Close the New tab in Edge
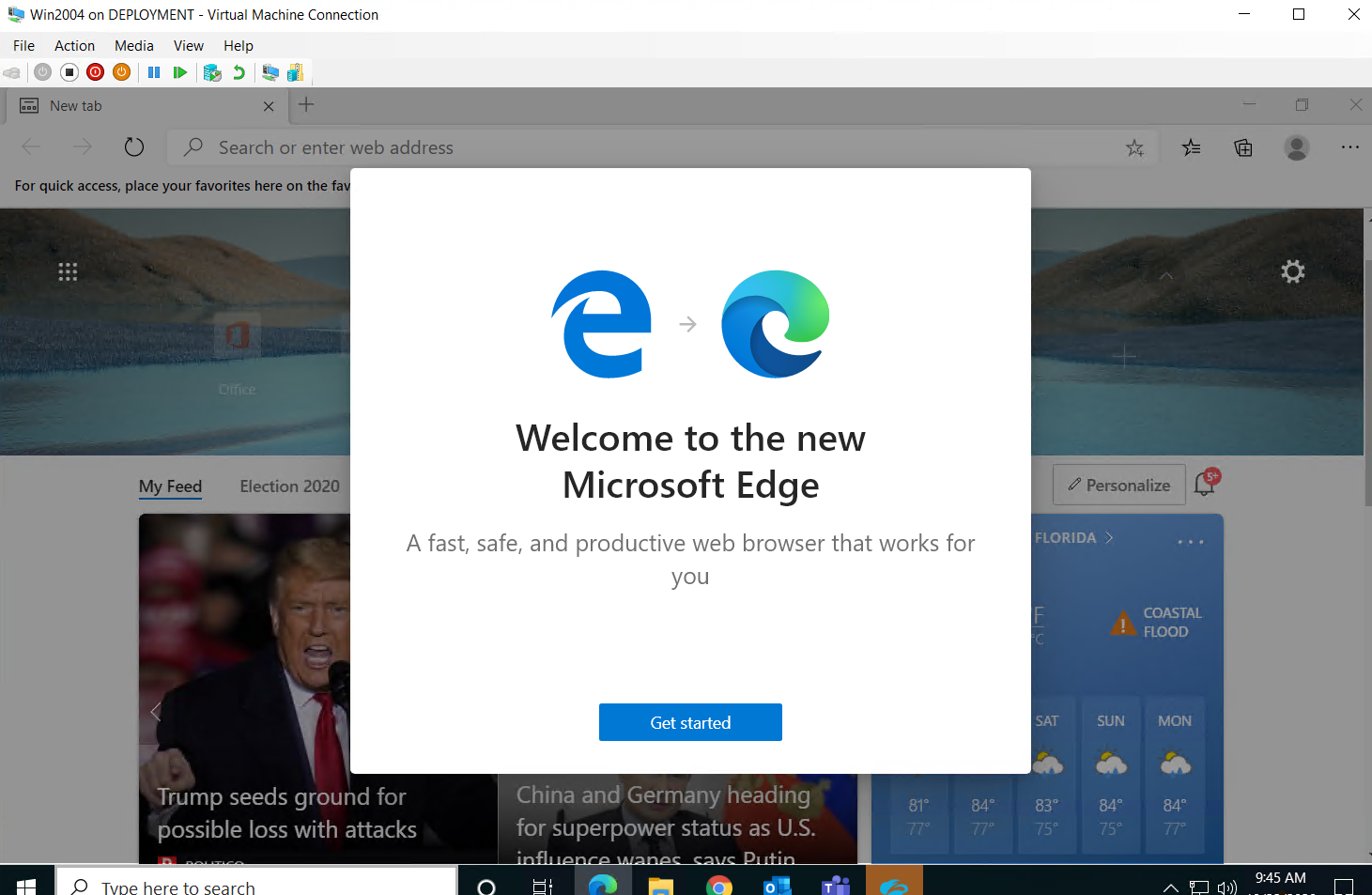Image resolution: width=1372 pixels, height=895 pixels. coord(269,106)
